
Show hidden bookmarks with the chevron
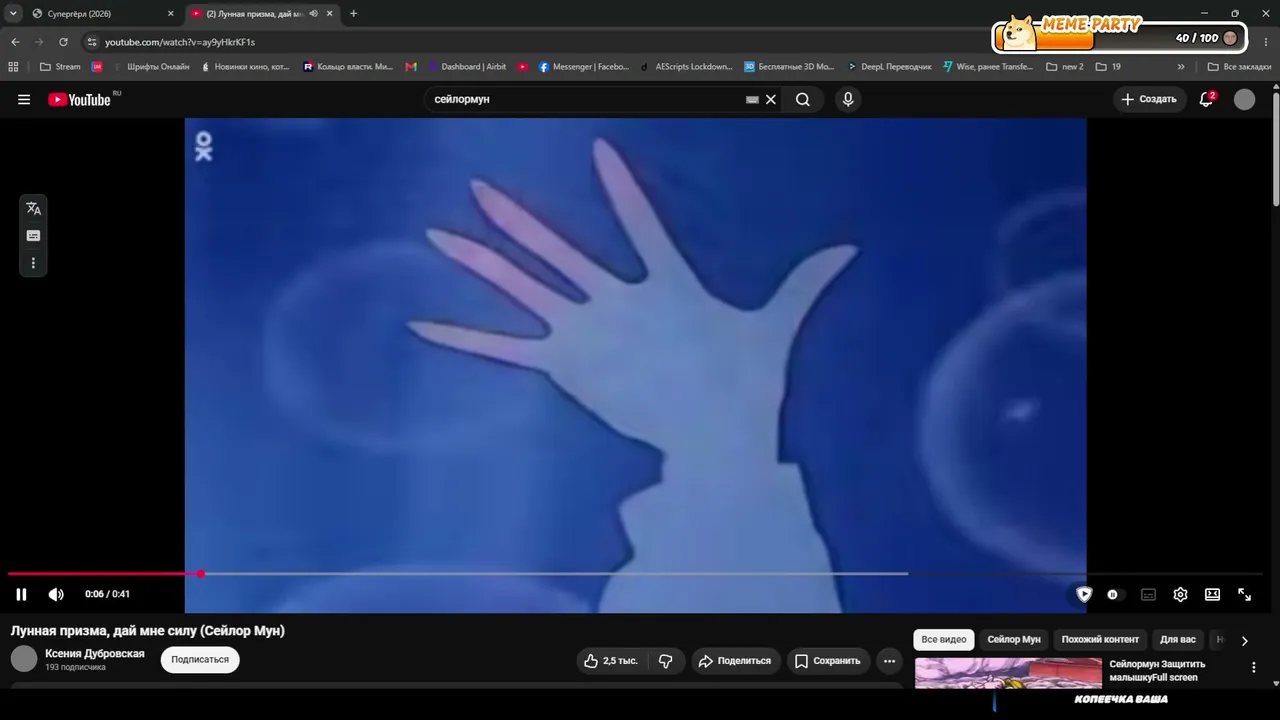tap(1181, 67)
